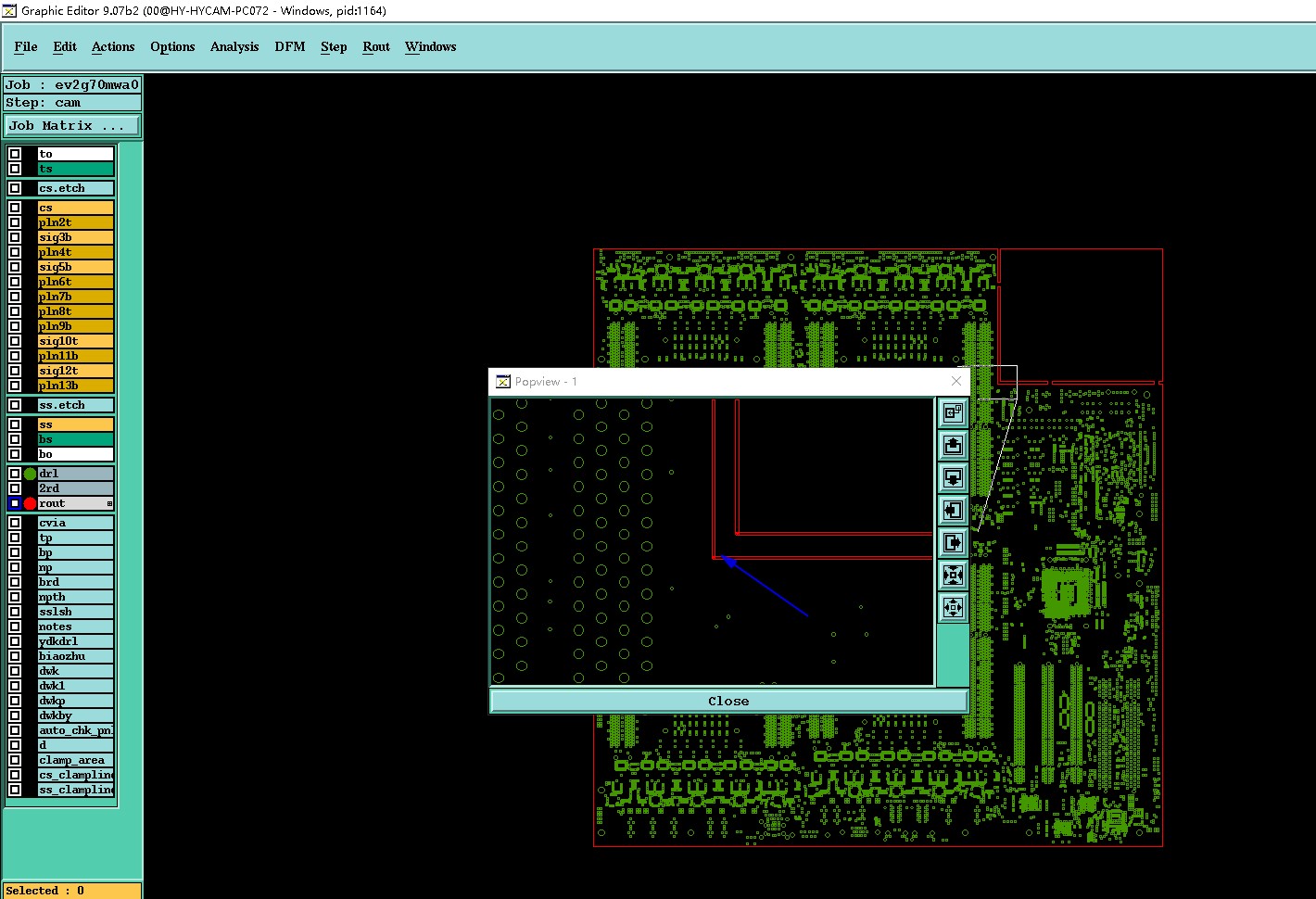This screenshot has height=899, width=1316.
Task: Select the pln4t layer name
Action: point(76,252)
